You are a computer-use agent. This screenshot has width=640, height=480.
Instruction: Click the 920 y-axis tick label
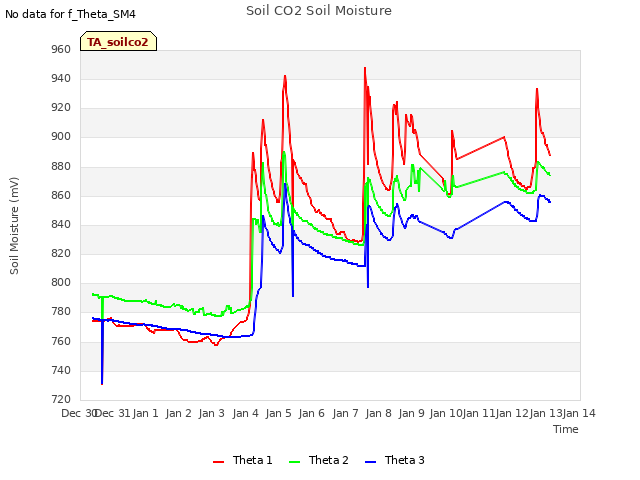61,108
